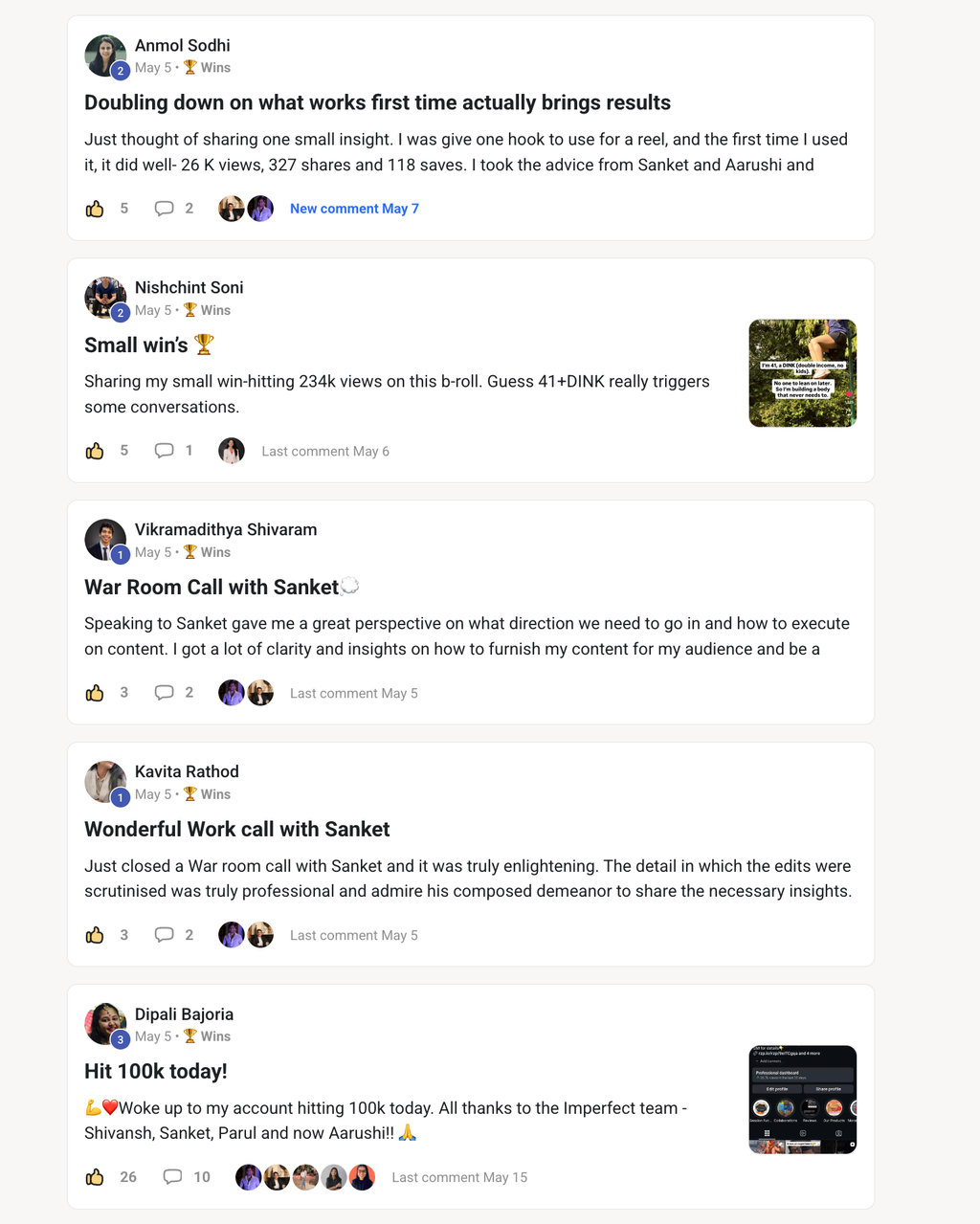Open New comment May 7 link
The image size is (980, 1224).
coord(354,209)
